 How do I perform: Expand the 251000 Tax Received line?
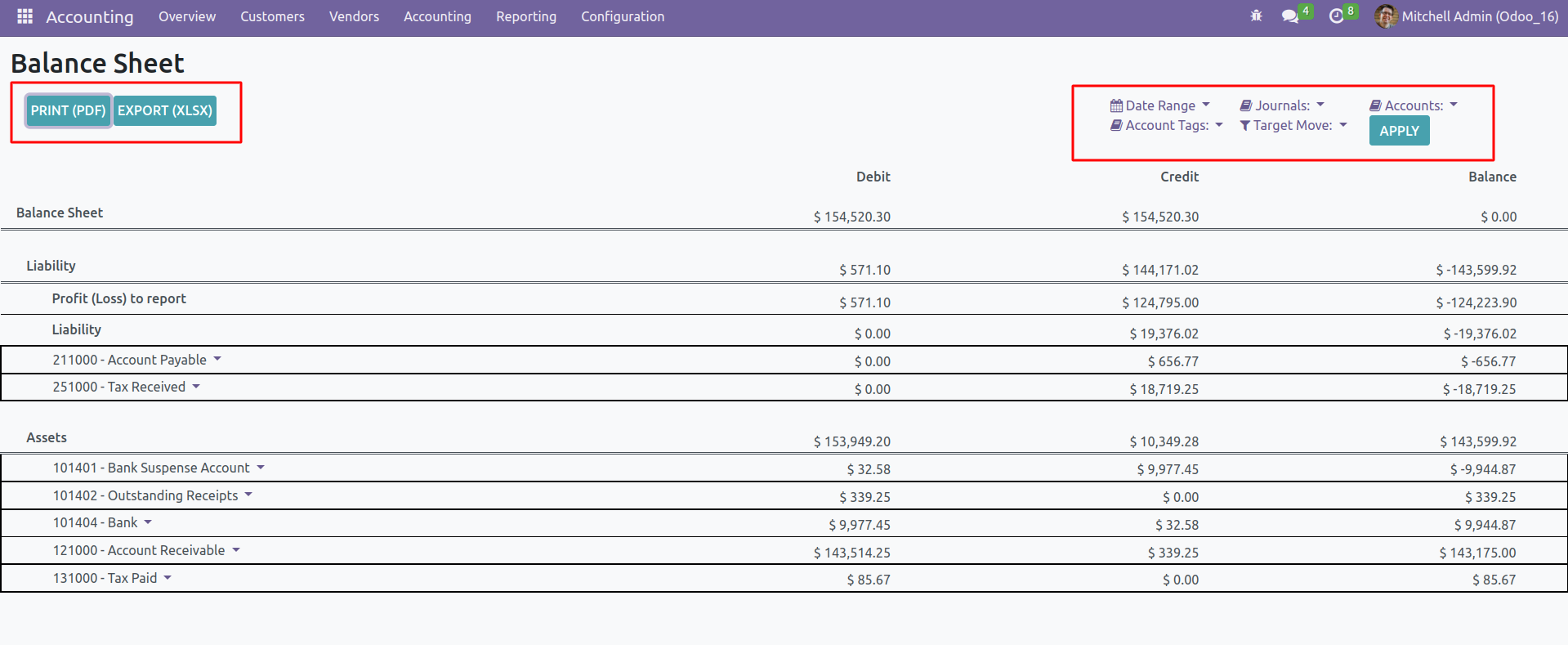coord(196,387)
